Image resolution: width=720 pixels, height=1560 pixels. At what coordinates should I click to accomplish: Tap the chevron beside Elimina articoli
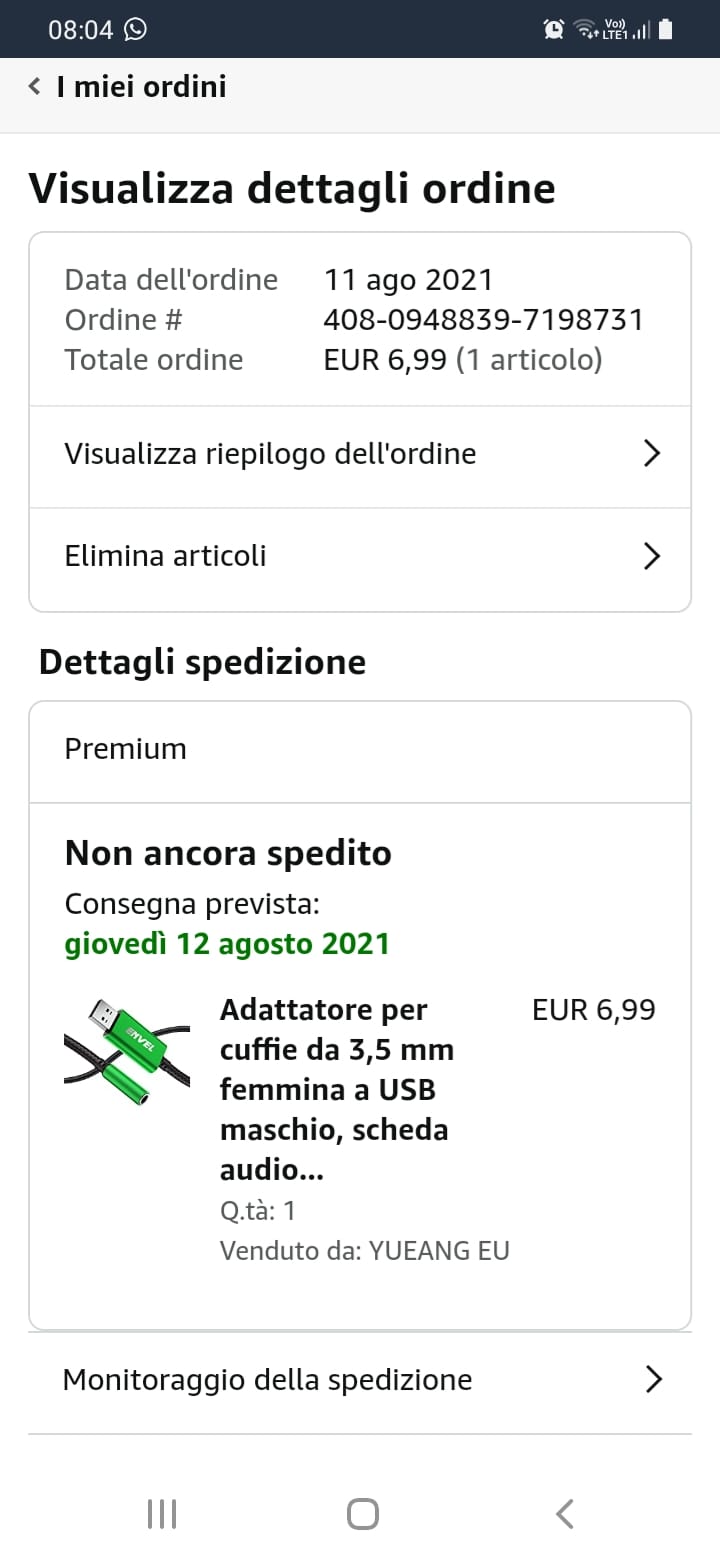[x=652, y=556]
